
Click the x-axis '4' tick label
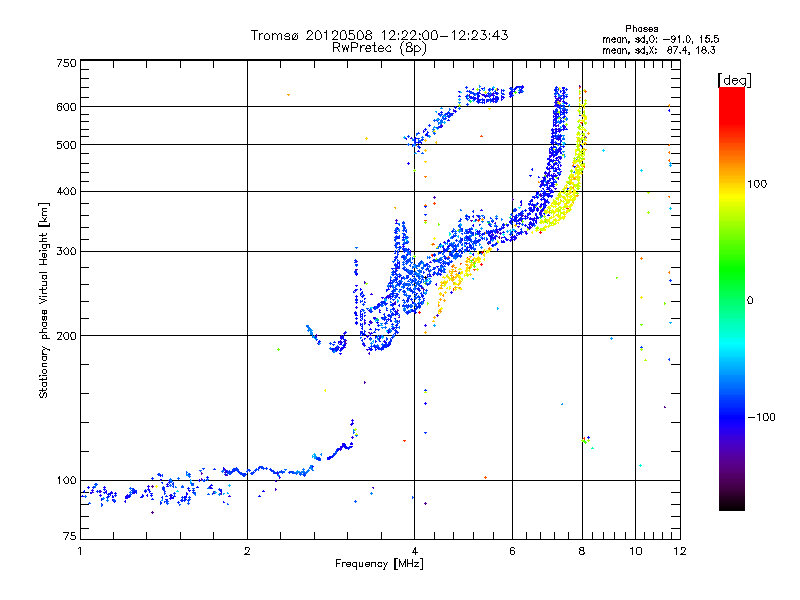click(414, 551)
